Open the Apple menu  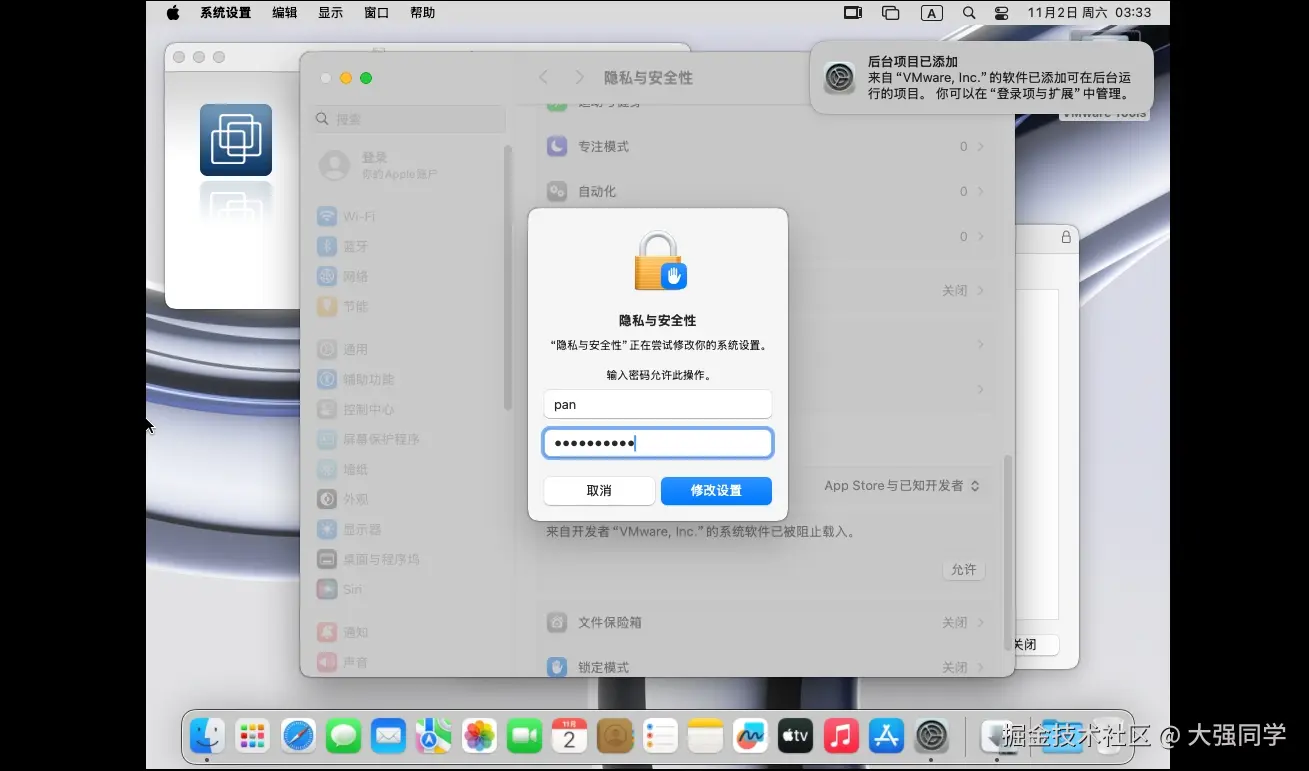pyautogui.click(x=172, y=13)
